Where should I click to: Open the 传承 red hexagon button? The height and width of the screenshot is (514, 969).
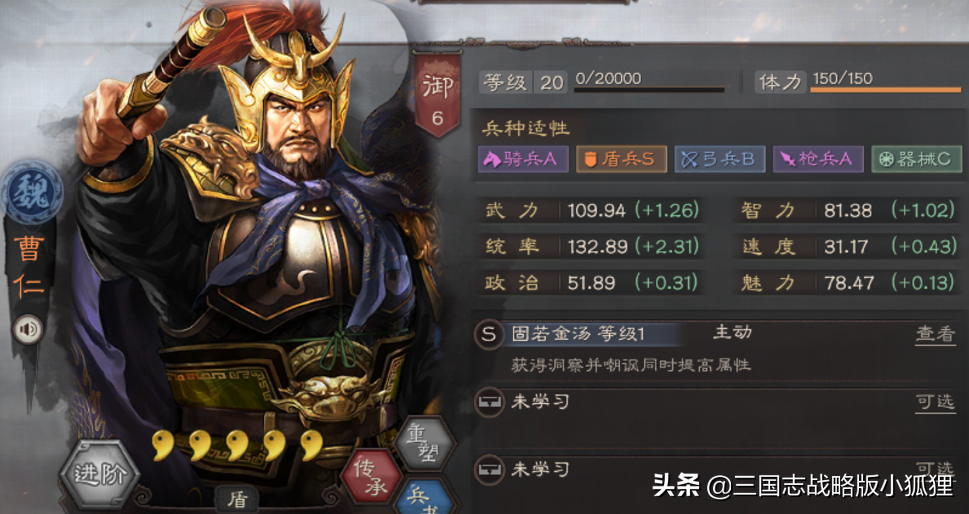tap(372, 476)
